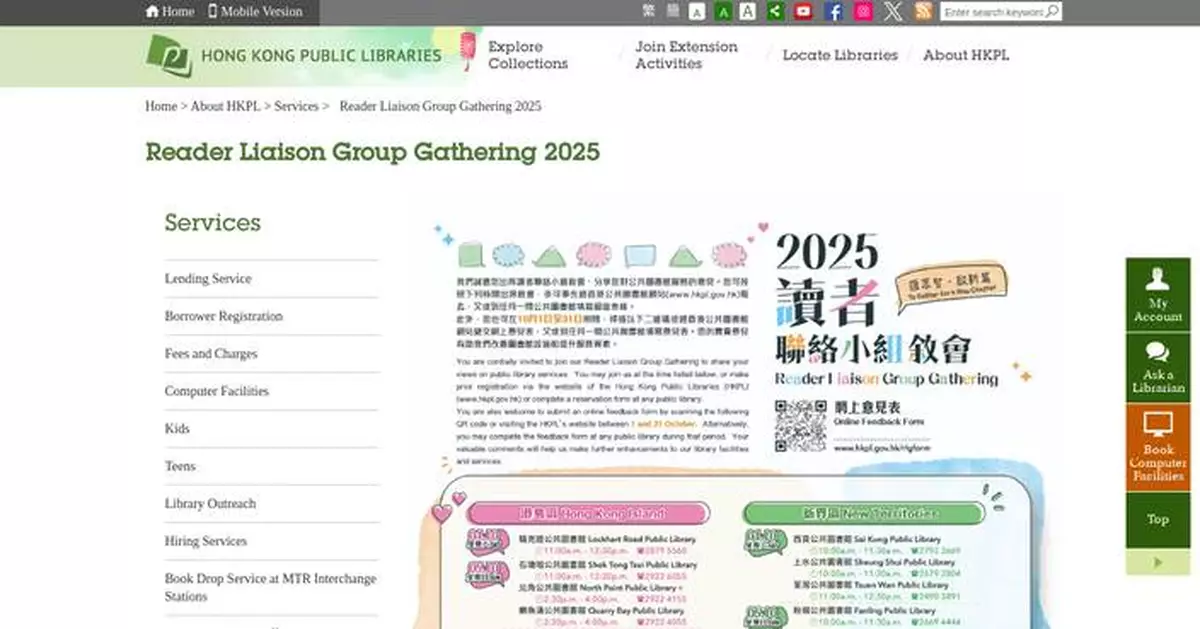Open Join Extension Activities menu

[x=687, y=55]
